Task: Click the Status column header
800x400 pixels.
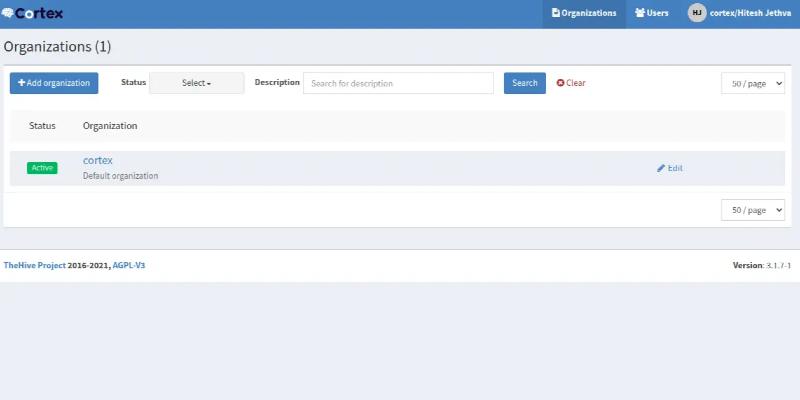Action: [x=42, y=126]
